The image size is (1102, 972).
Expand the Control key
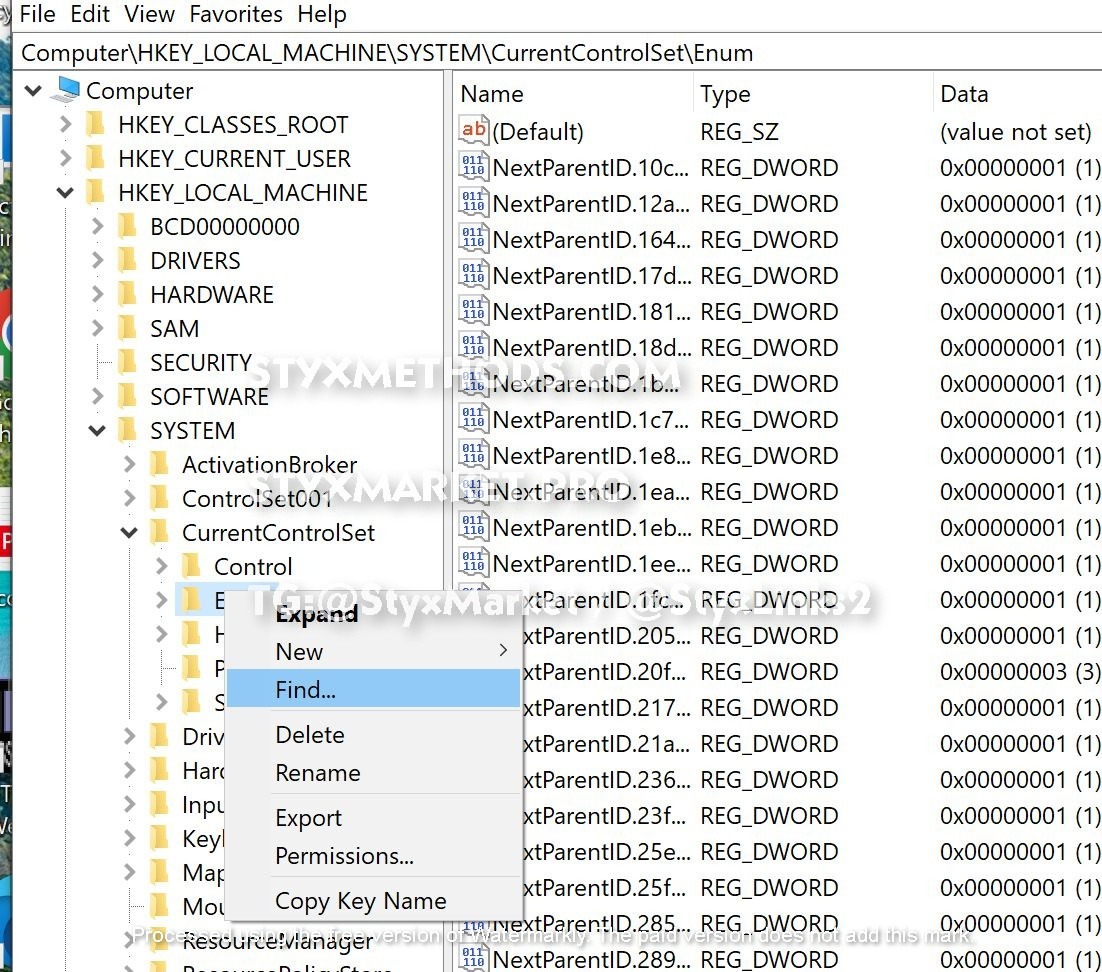(x=162, y=566)
